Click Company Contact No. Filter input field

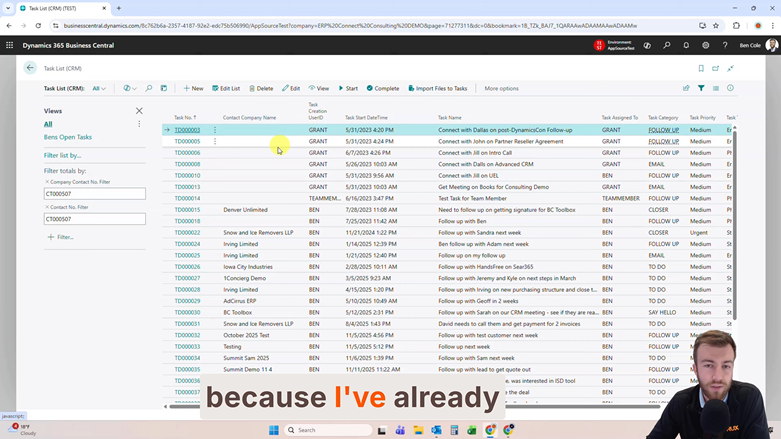95,194
